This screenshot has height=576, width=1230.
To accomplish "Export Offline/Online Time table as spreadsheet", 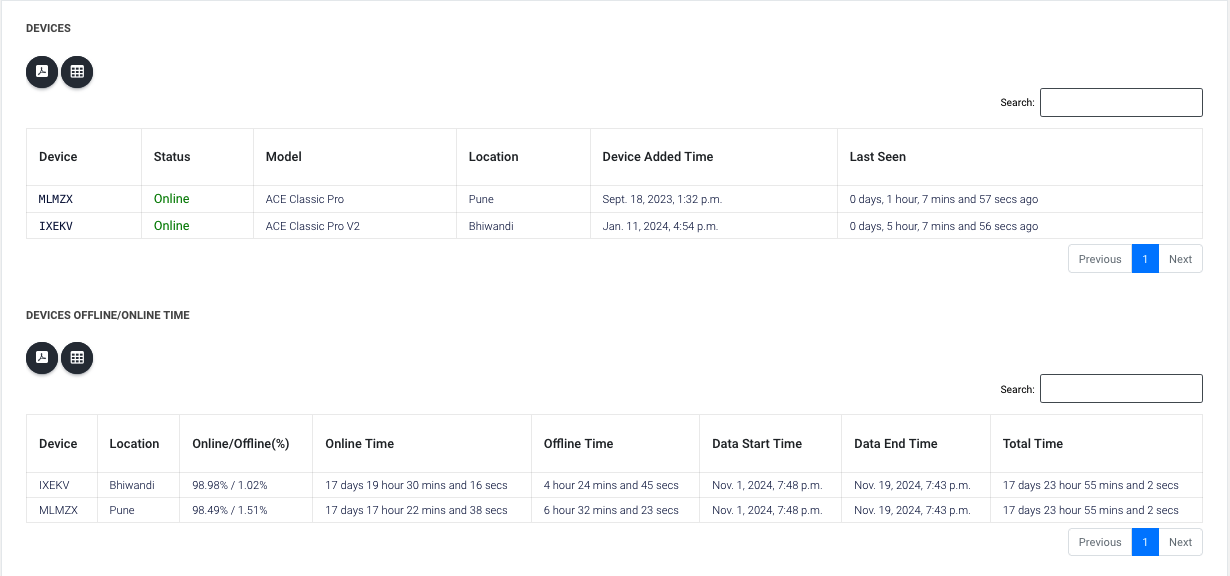I will click(77, 358).
